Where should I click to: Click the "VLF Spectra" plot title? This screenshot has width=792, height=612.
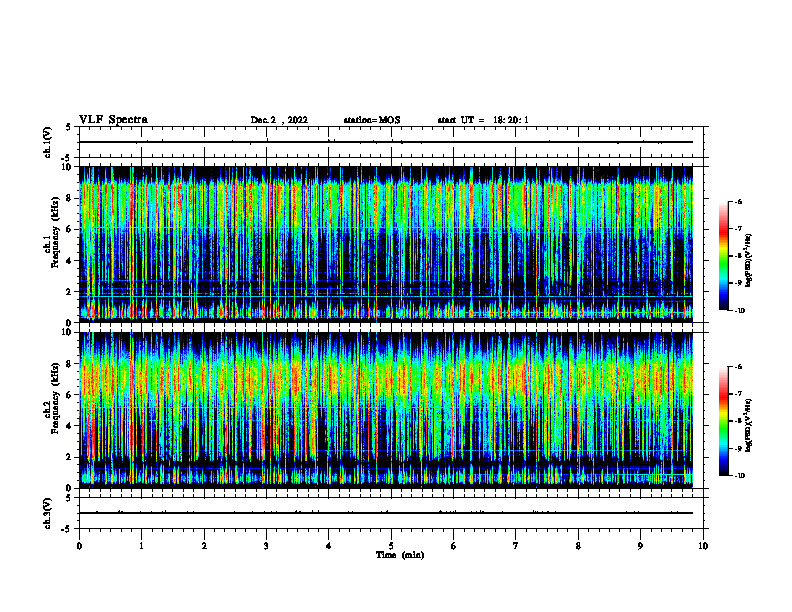point(113,120)
